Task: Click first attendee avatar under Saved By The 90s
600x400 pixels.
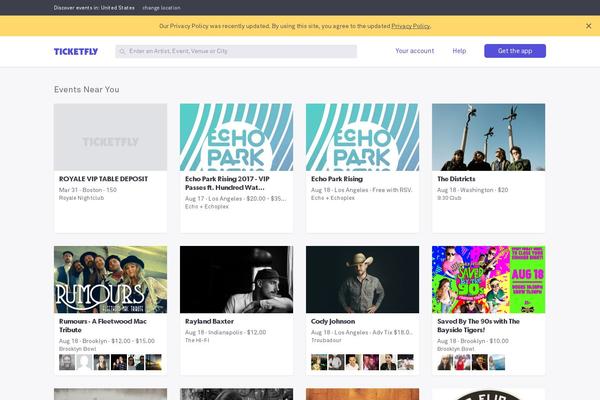Action: (x=445, y=362)
